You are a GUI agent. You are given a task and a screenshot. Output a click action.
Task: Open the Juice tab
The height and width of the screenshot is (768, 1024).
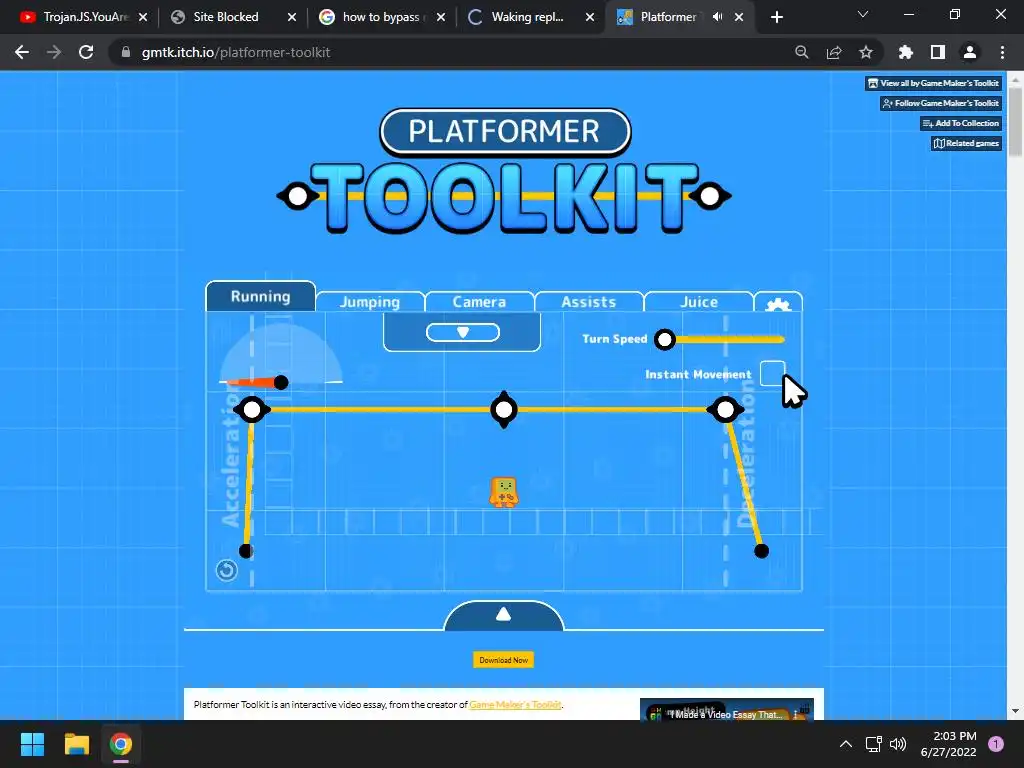699,302
